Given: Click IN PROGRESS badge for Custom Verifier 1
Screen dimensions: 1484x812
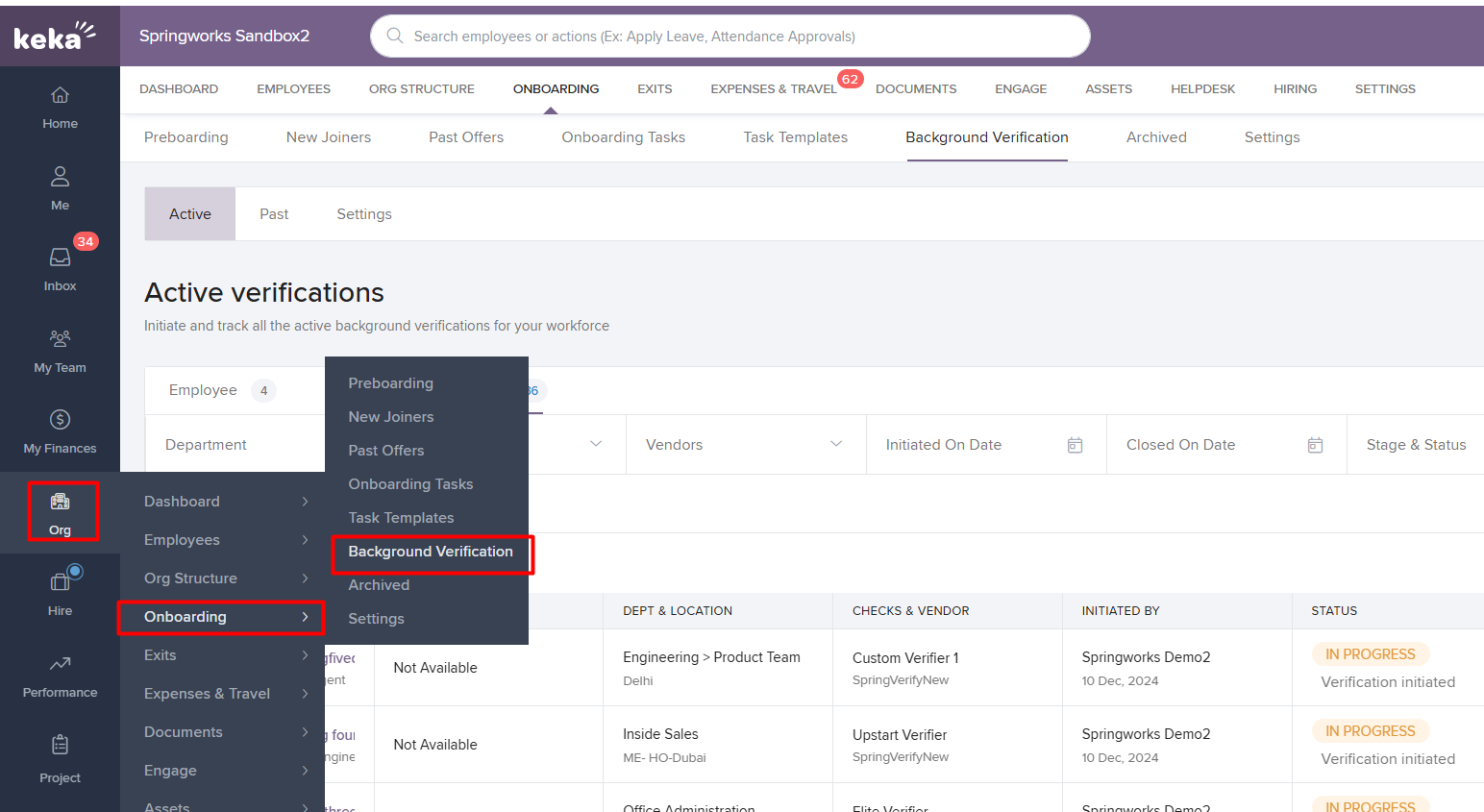Looking at the screenshot, I should click(x=1371, y=654).
